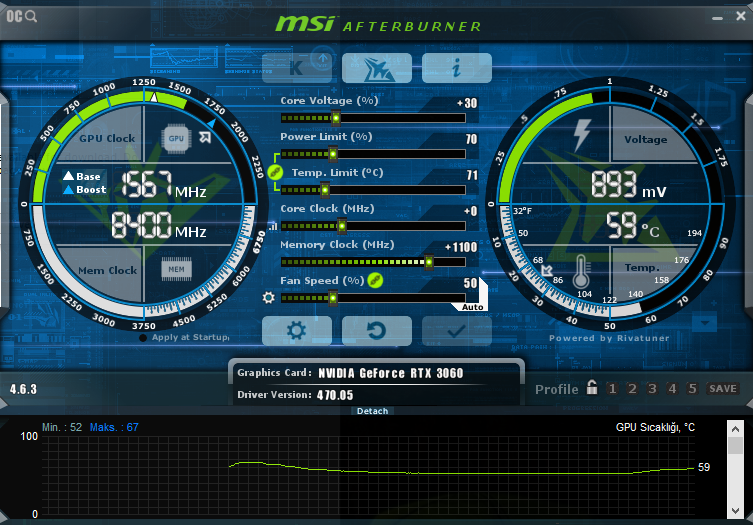Open settings with the gear button
Viewport: 753px width, 525px height.
point(297,331)
